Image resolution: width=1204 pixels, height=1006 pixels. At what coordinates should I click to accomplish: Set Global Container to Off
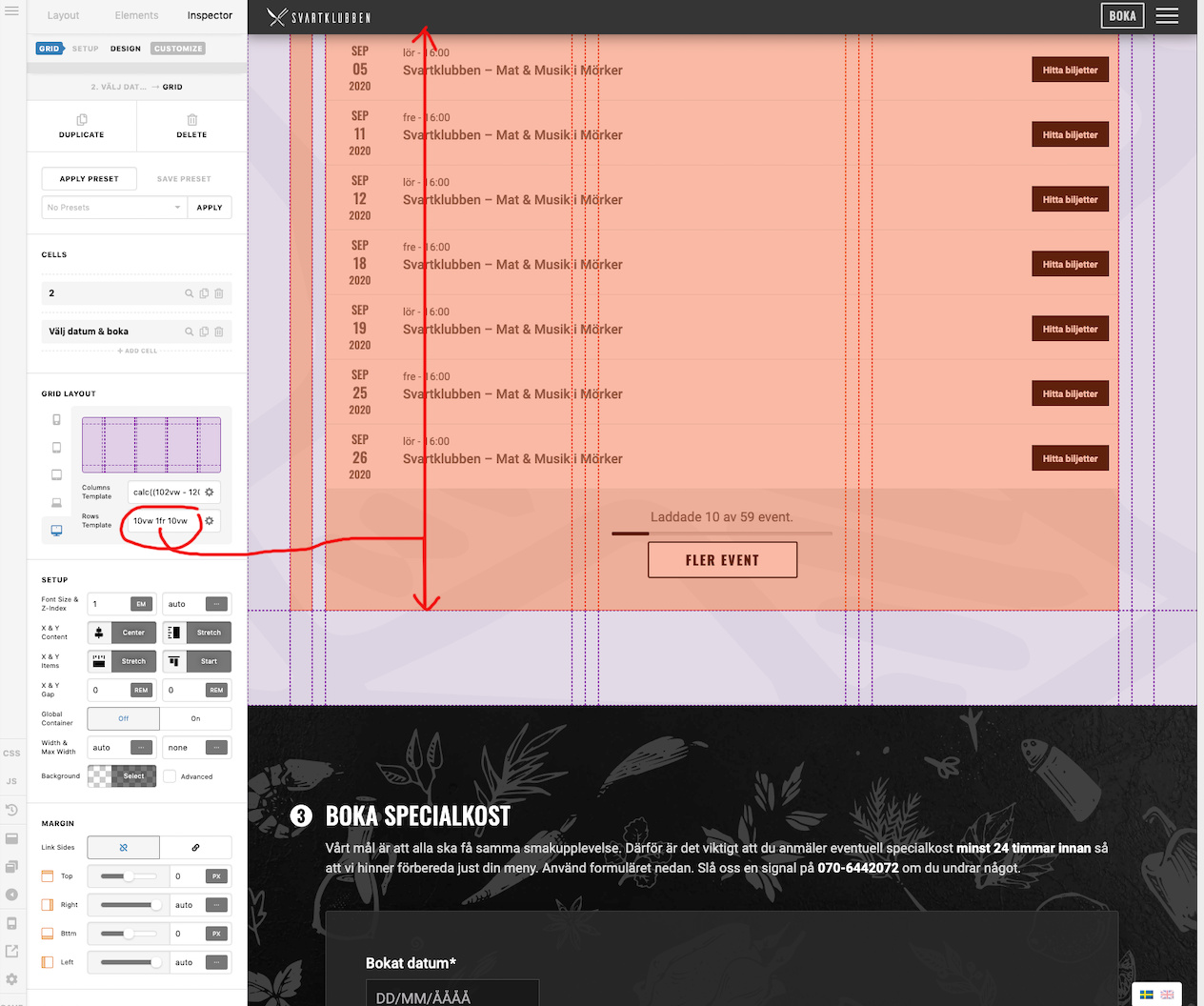124,718
